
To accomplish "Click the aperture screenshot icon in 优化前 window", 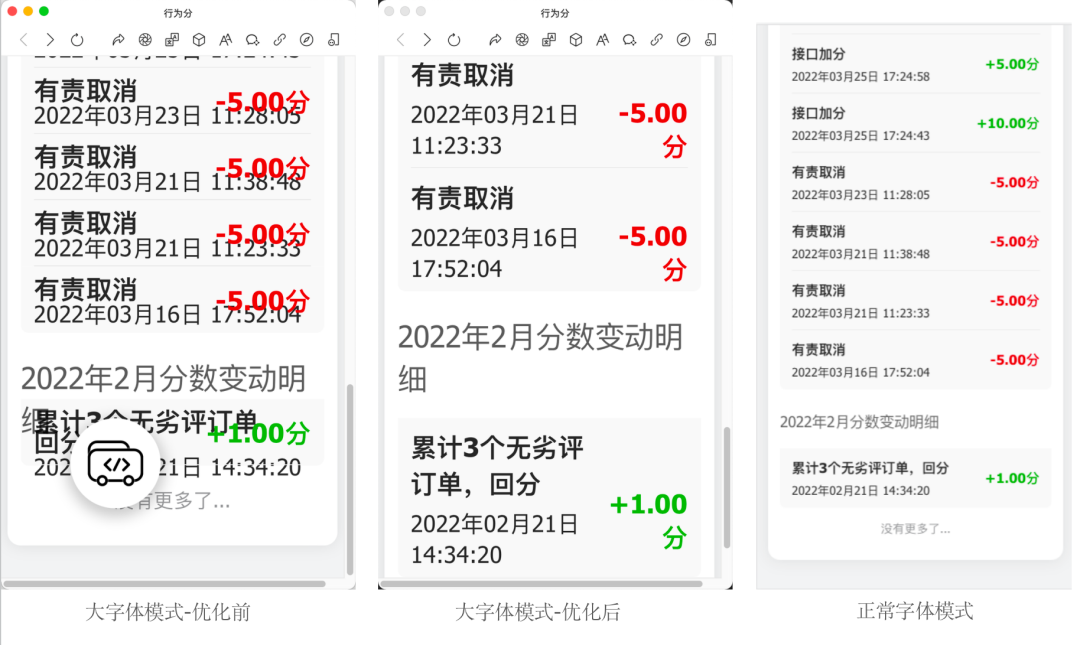I will click(x=145, y=40).
